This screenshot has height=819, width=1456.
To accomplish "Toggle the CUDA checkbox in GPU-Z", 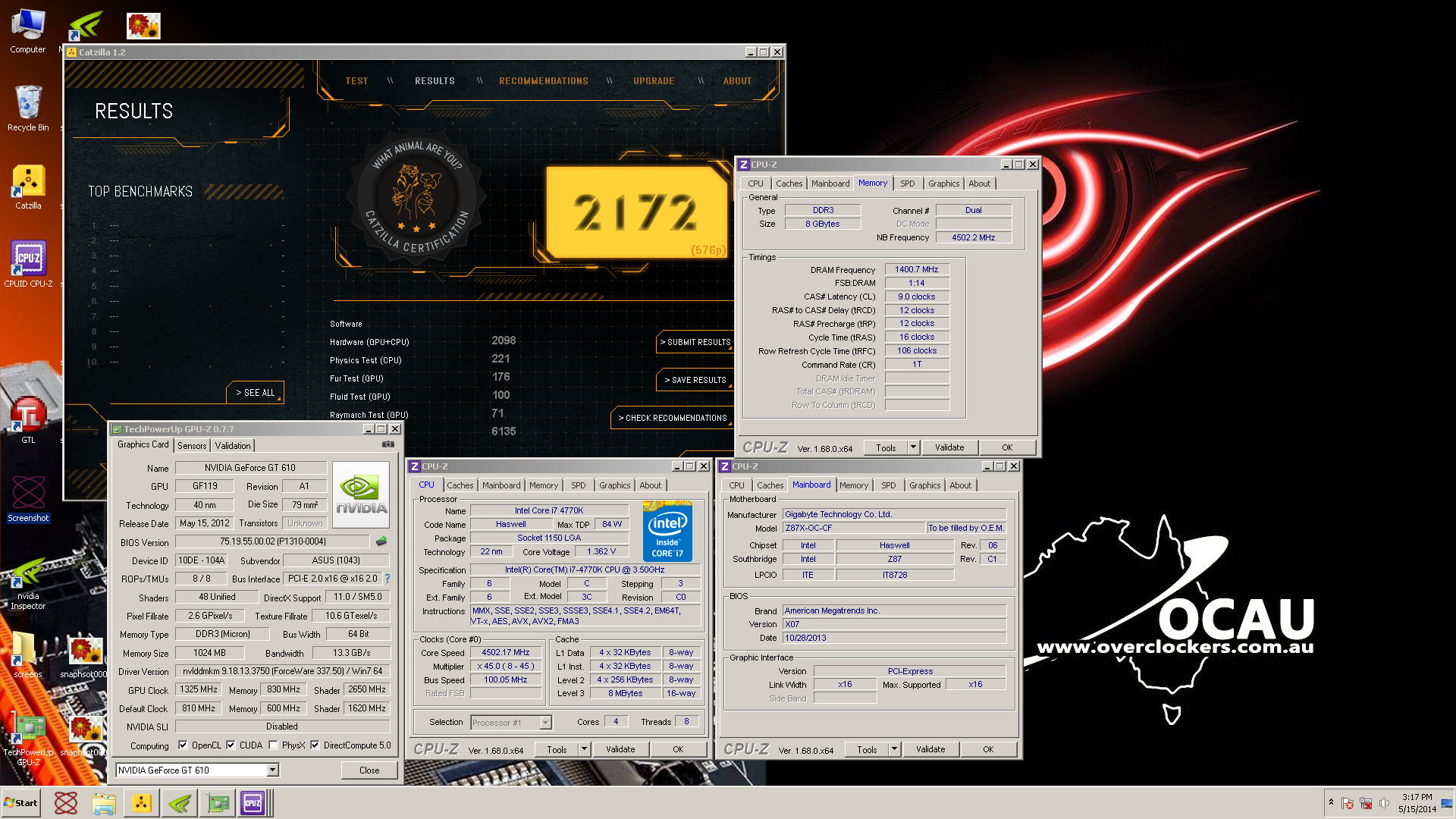I will click(231, 745).
